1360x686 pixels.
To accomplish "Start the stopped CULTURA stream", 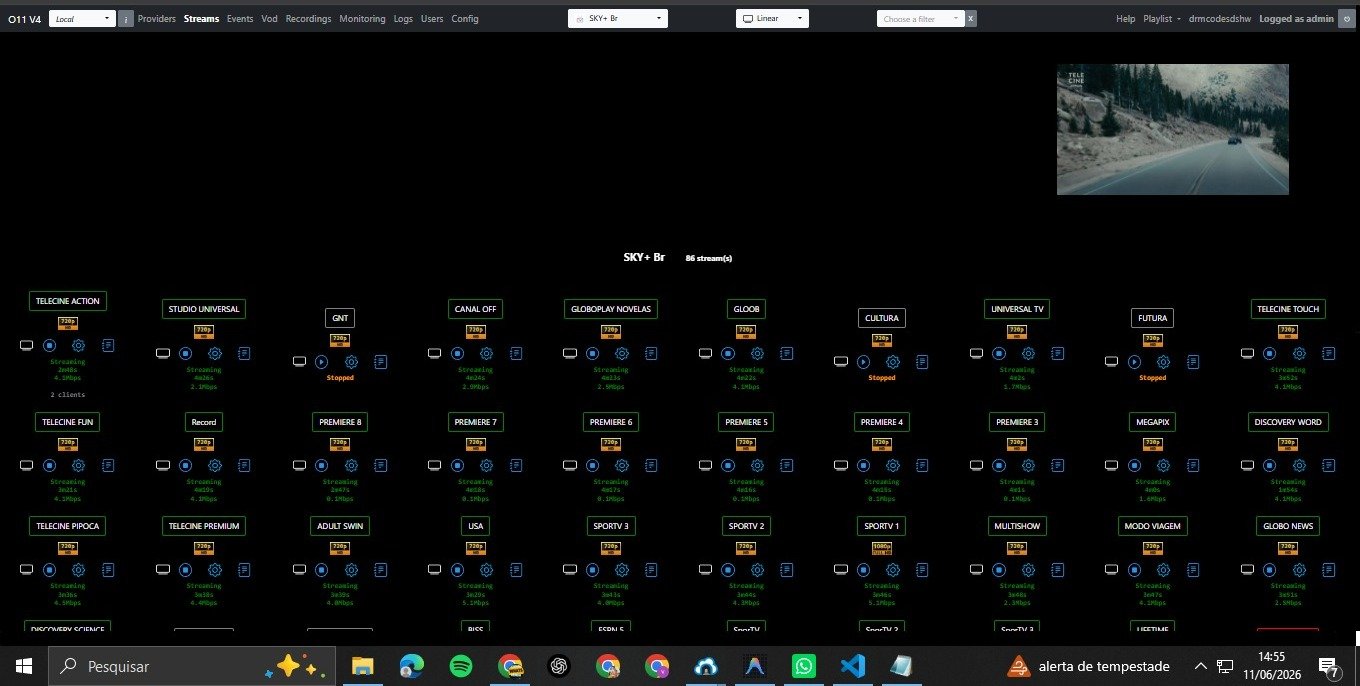I will click(863, 362).
